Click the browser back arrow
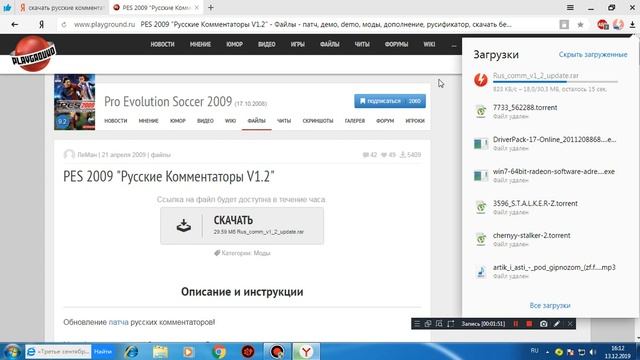The height and width of the screenshot is (360, 640). [x=15, y=24]
